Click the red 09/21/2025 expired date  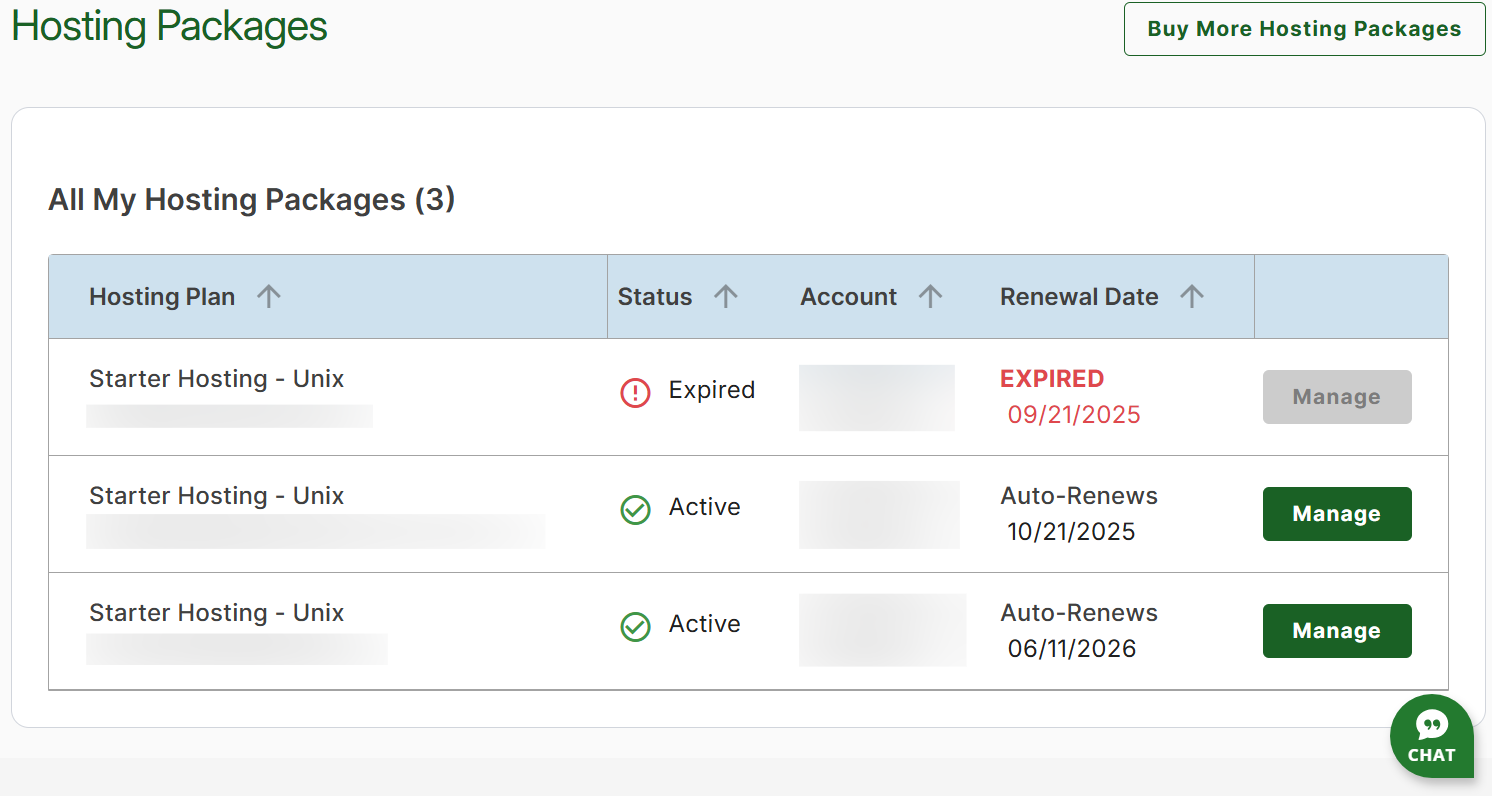tap(1073, 415)
